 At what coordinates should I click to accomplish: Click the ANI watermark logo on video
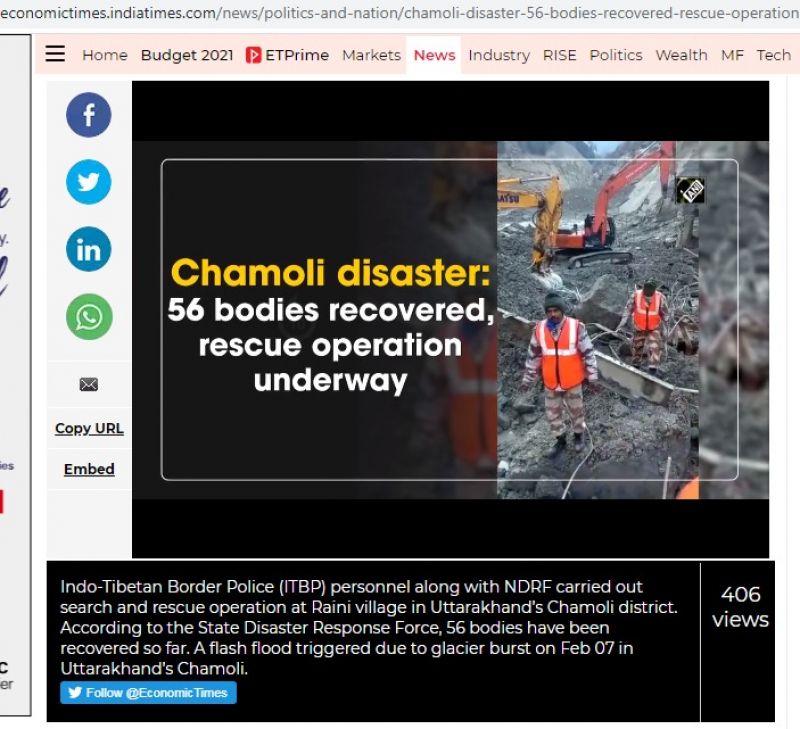tap(690, 190)
